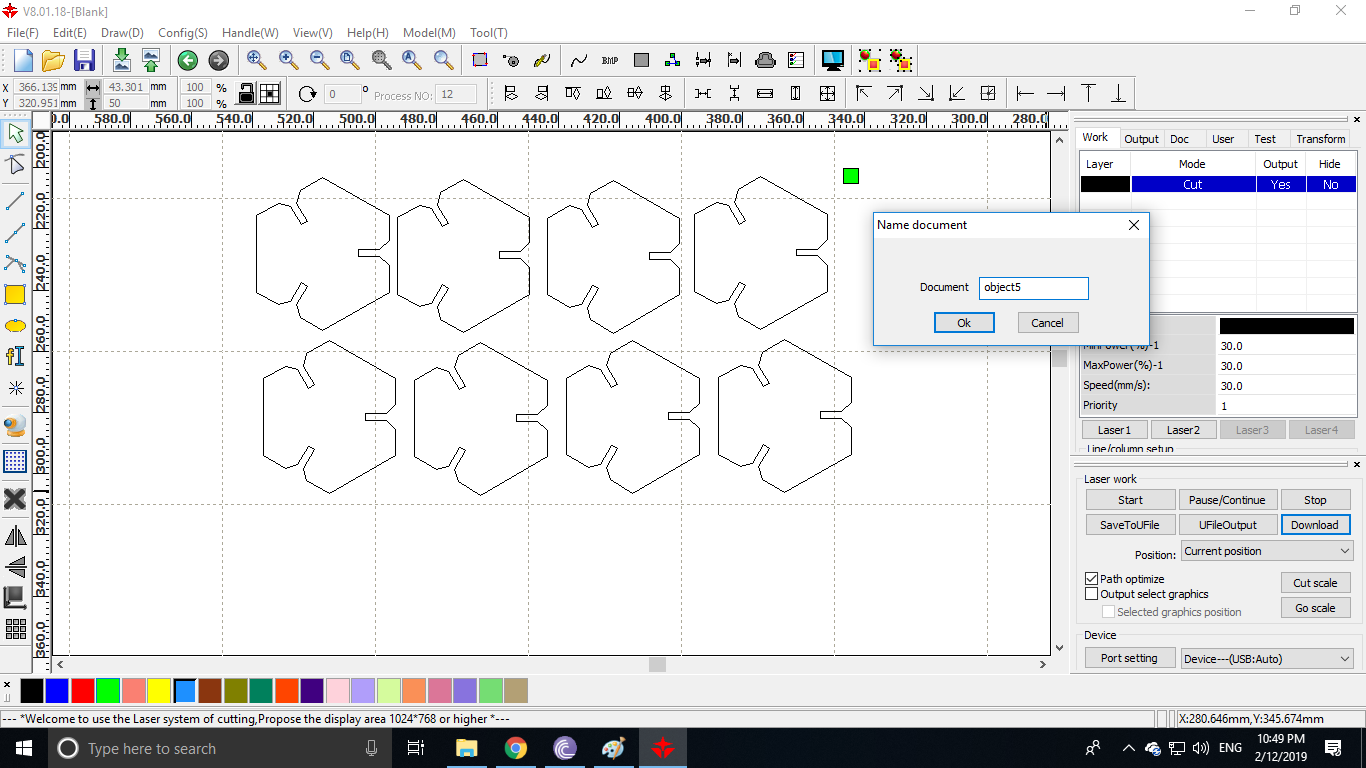The height and width of the screenshot is (768, 1366).
Task: Open the Draw(D) menu
Action: tap(122, 33)
